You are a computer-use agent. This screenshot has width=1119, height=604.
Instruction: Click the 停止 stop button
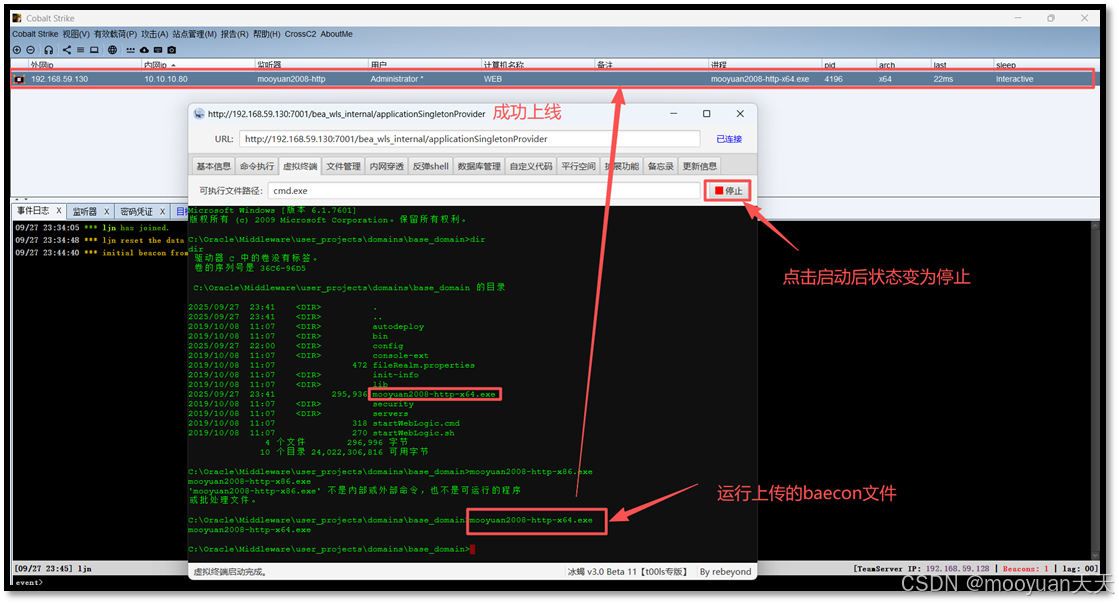coord(728,191)
